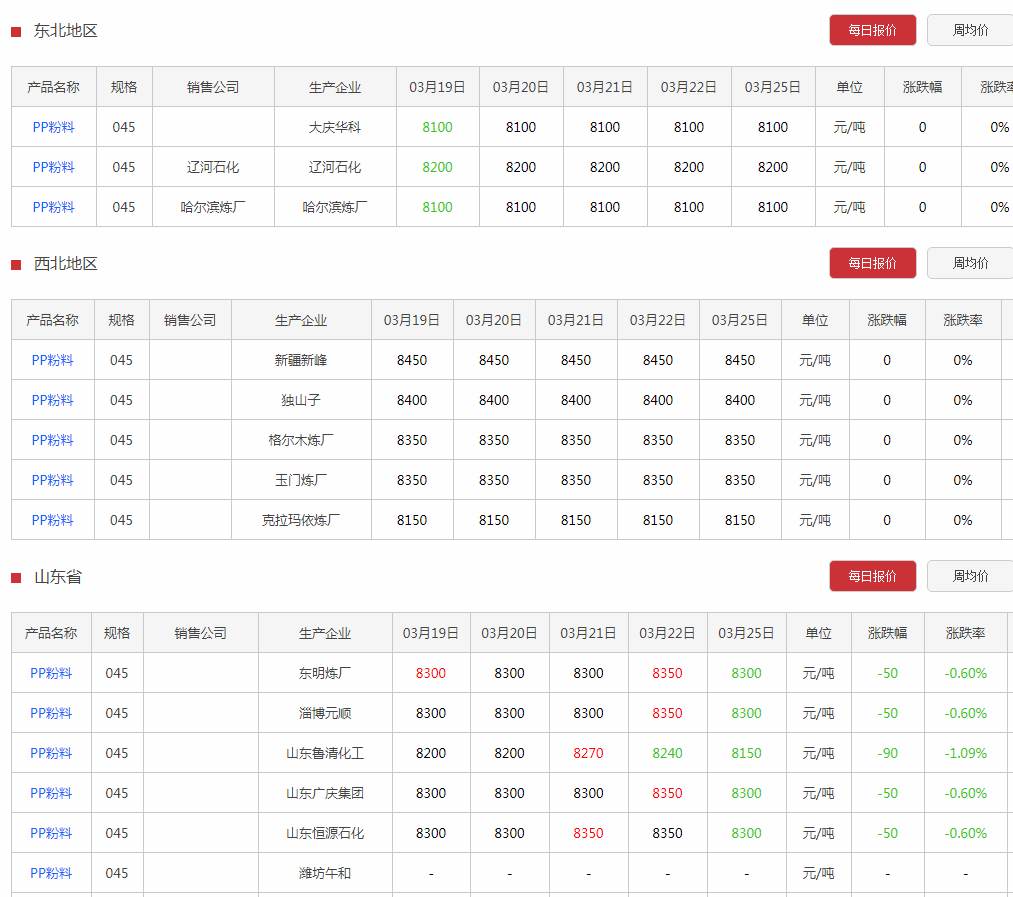This screenshot has width=1013, height=897.
Task: Open PP粉料 link in 玉门炼厂 row
Action: pos(52,480)
